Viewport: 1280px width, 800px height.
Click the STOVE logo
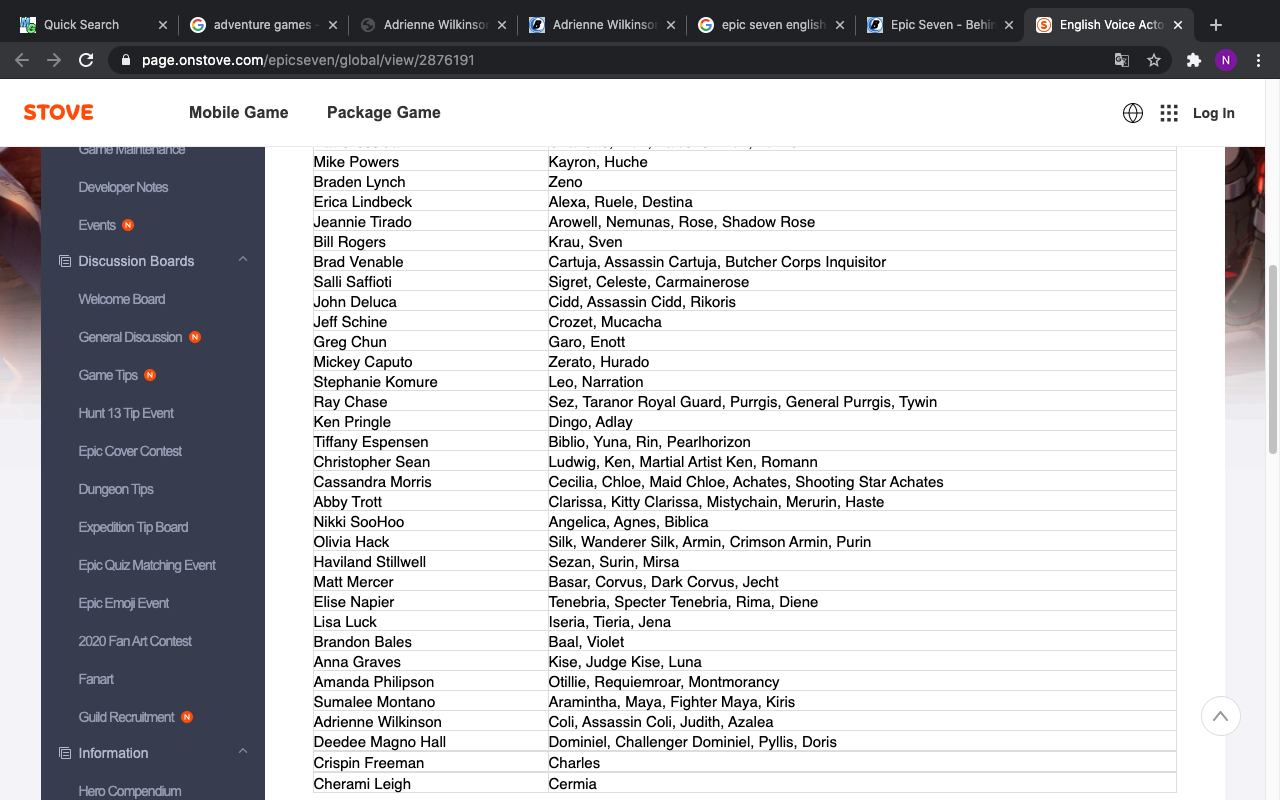click(59, 113)
